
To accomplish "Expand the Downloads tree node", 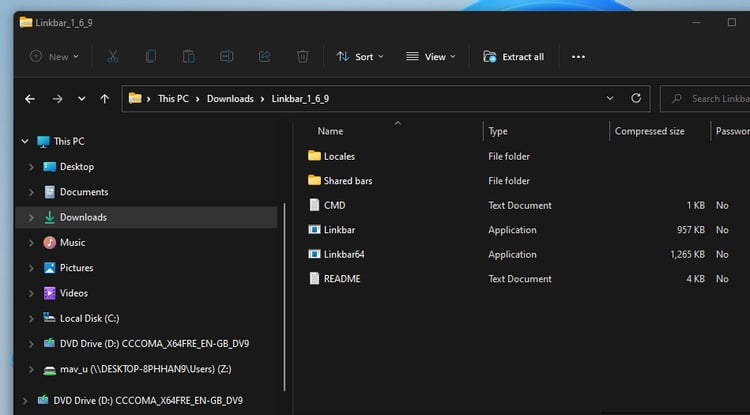I will [31, 218].
